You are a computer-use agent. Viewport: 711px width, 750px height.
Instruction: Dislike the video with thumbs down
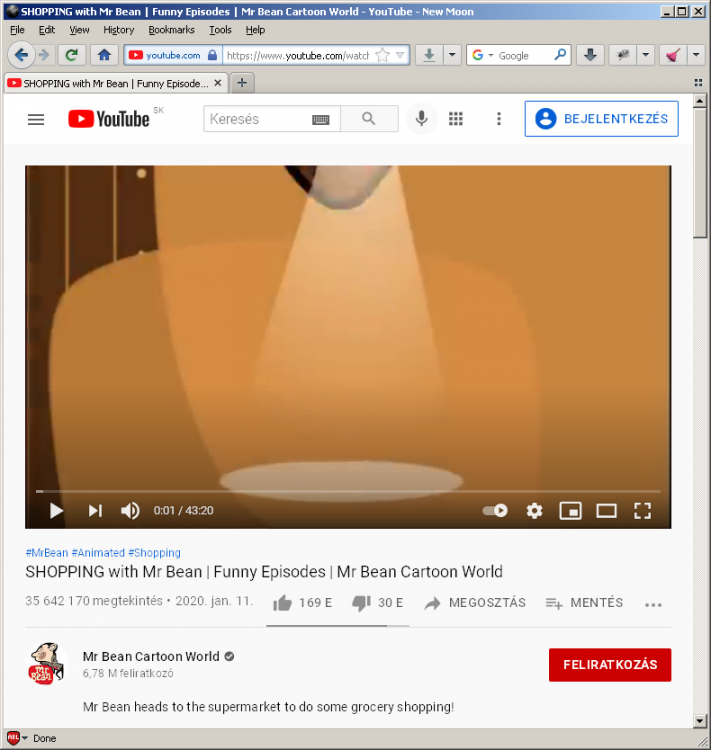pos(361,604)
